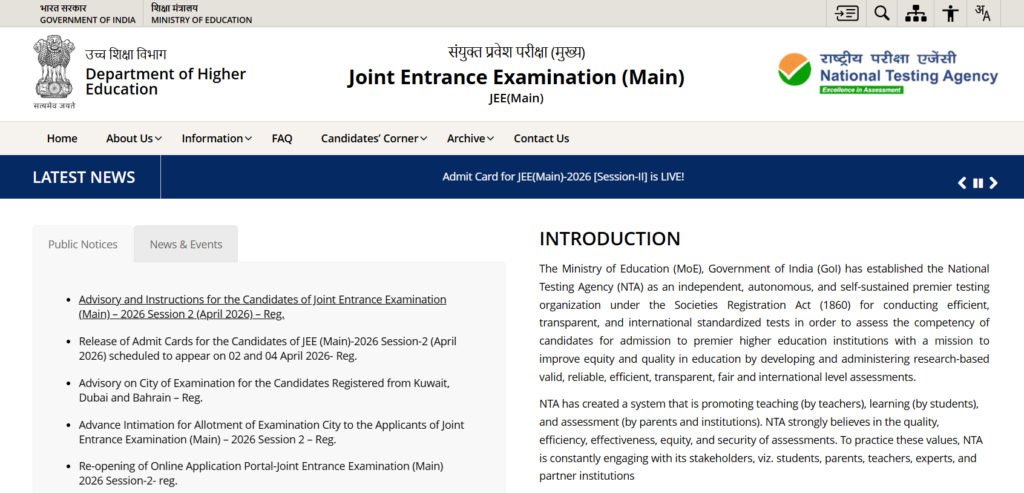Open Advisory and Instructions for Candidates notice
The width and height of the screenshot is (1024, 493).
pyautogui.click(x=263, y=306)
